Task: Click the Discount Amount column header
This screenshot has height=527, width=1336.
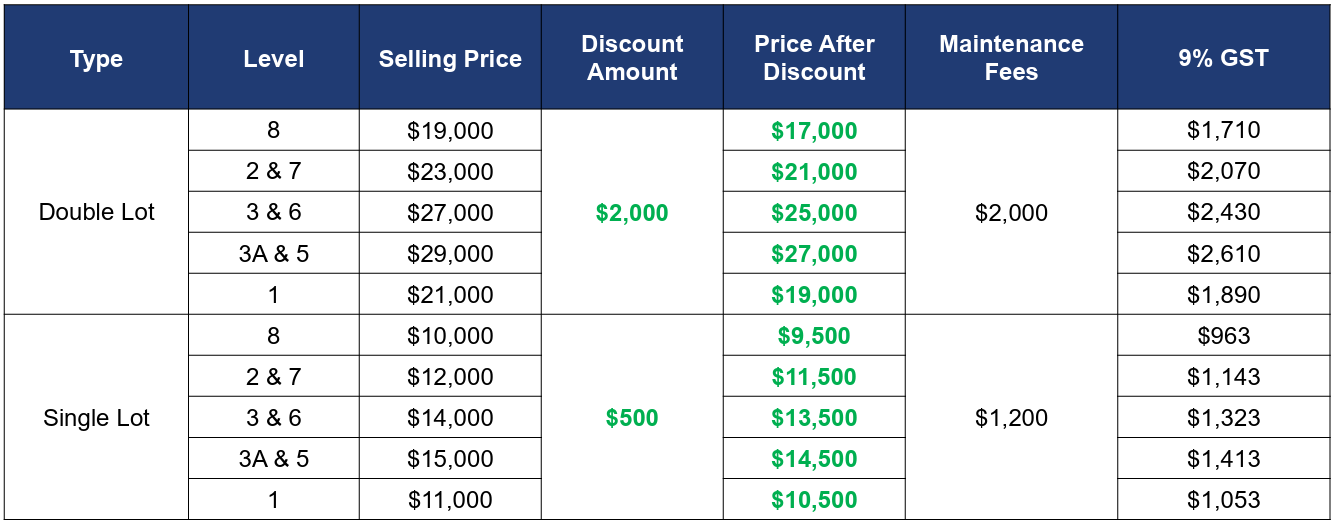Action: [632, 59]
